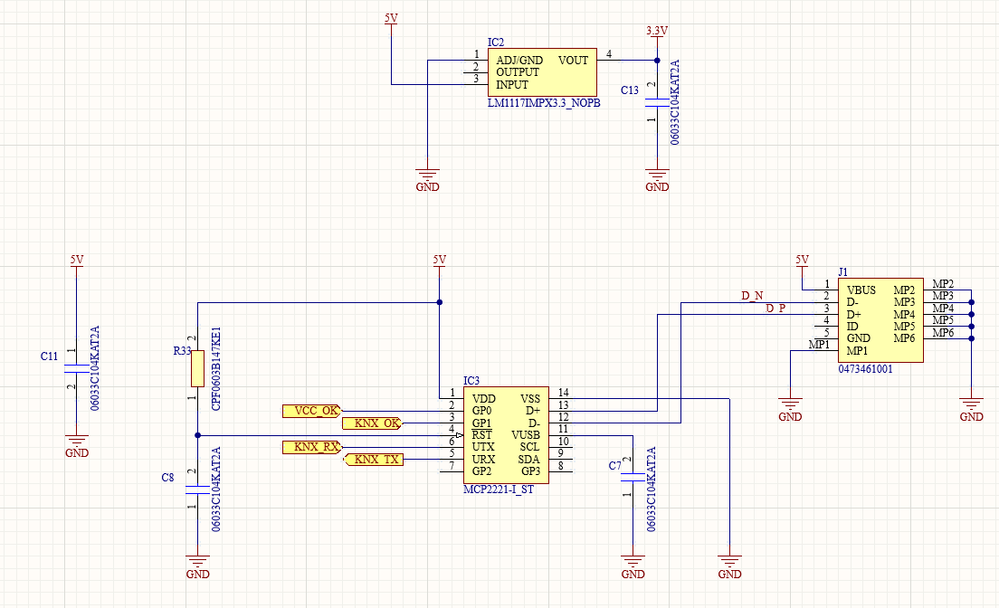
Task: Click the R33 designator label
Action: point(182,351)
